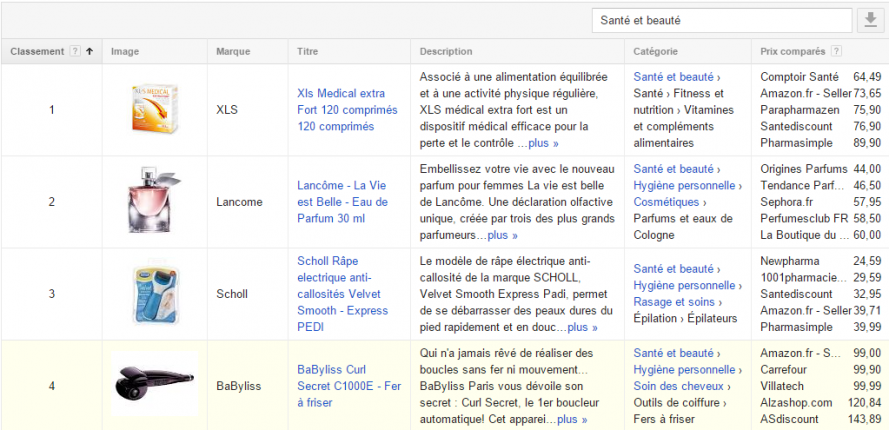Click Comptoir Santé price entry 64,49
Viewport: 889px width, 430px height.
click(821, 77)
